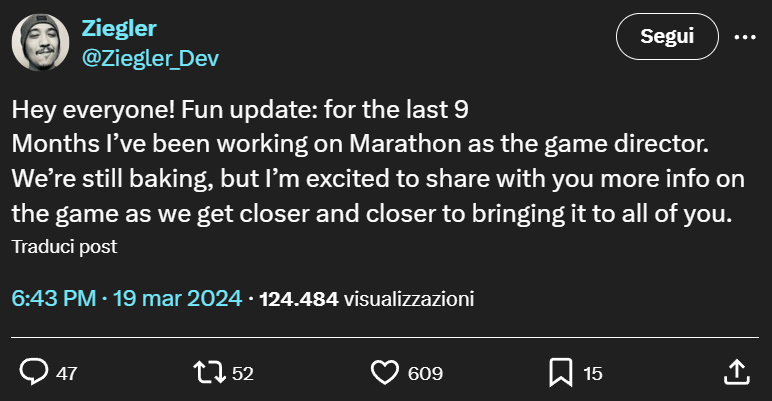772x401 pixels.
Task: Click Ziegler's profile avatar picture
Action: pyautogui.click(x=39, y=43)
